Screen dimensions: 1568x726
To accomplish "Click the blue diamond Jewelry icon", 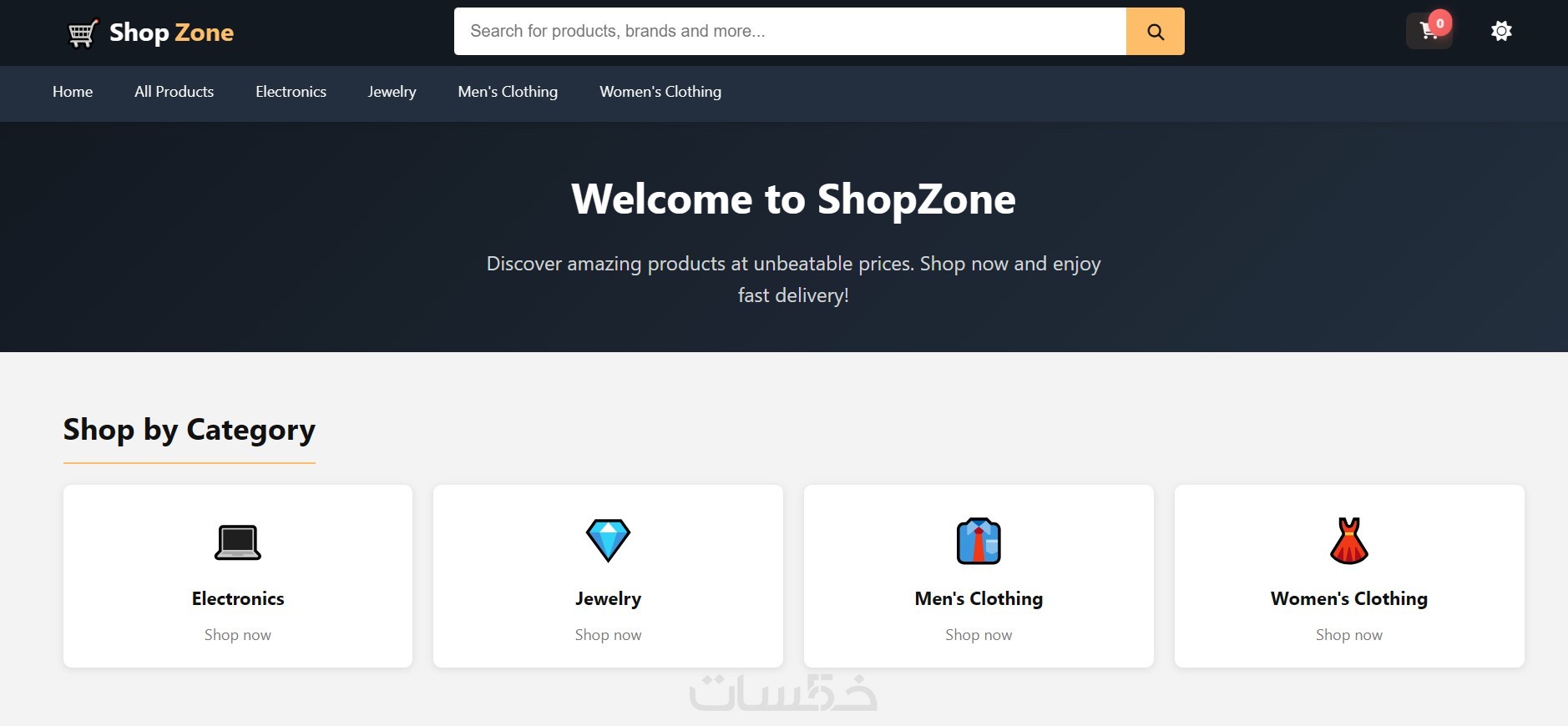I will point(608,541).
